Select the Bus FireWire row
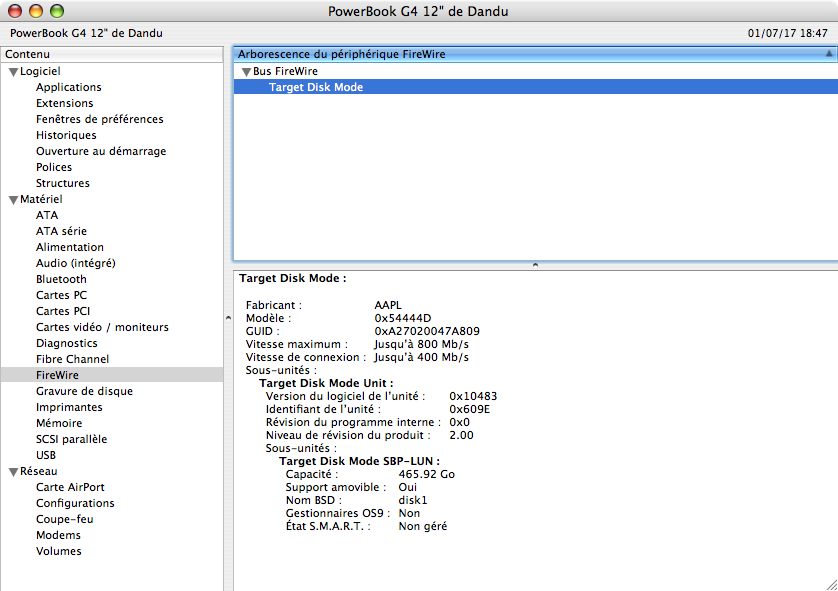Screen dimensions: 838x591 [x=535, y=71]
